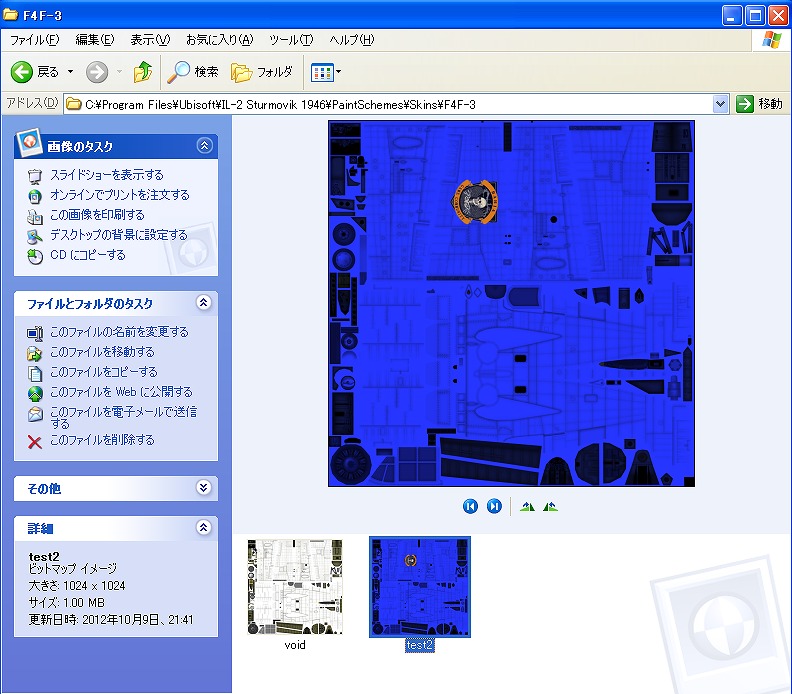Open the ファイル(F) menu
792x694 pixels.
pos(34,40)
